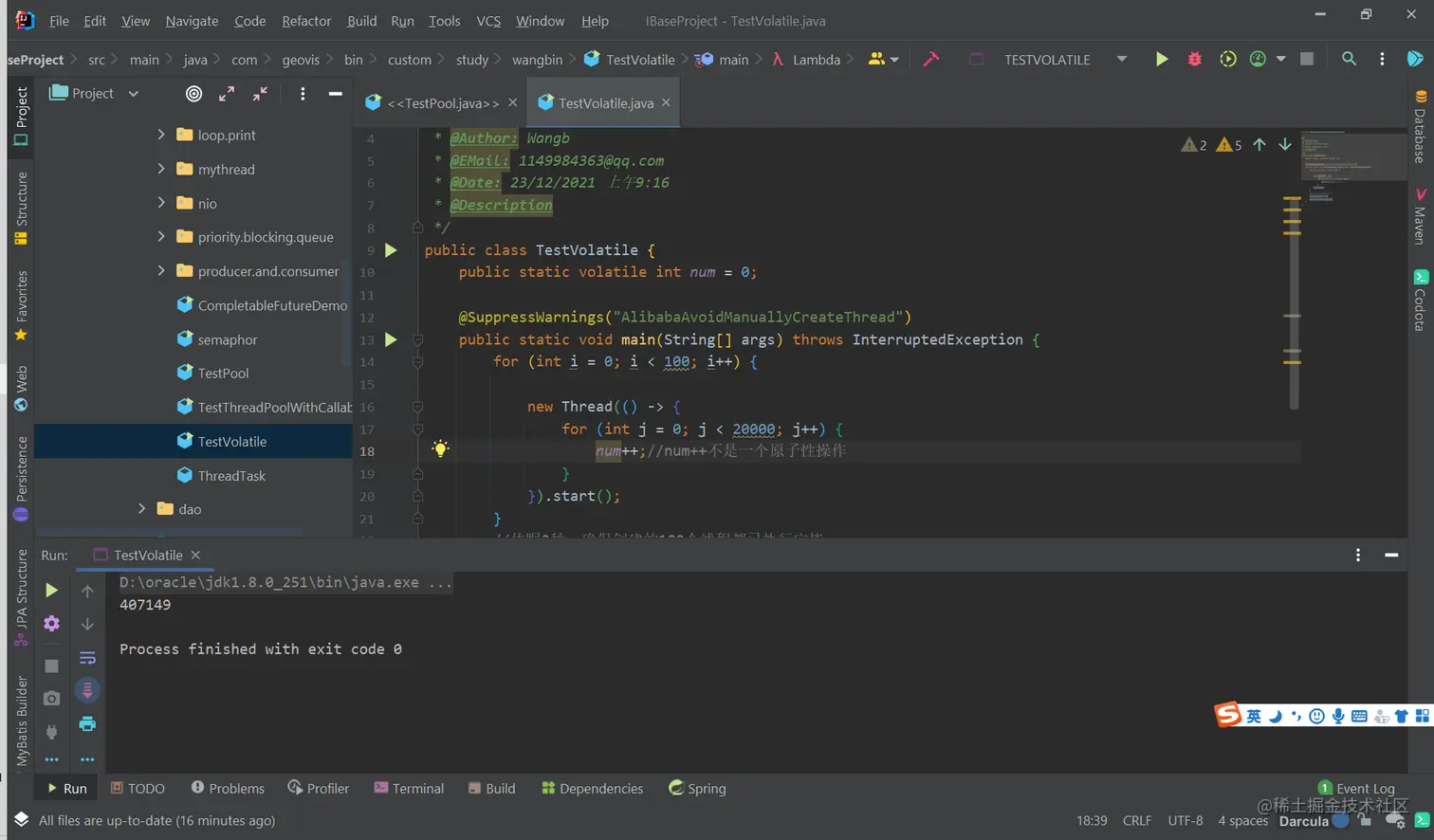Take a thread dump with the camera icon
Image resolution: width=1434 pixels, height=840 pixels.
pos(51,698)
